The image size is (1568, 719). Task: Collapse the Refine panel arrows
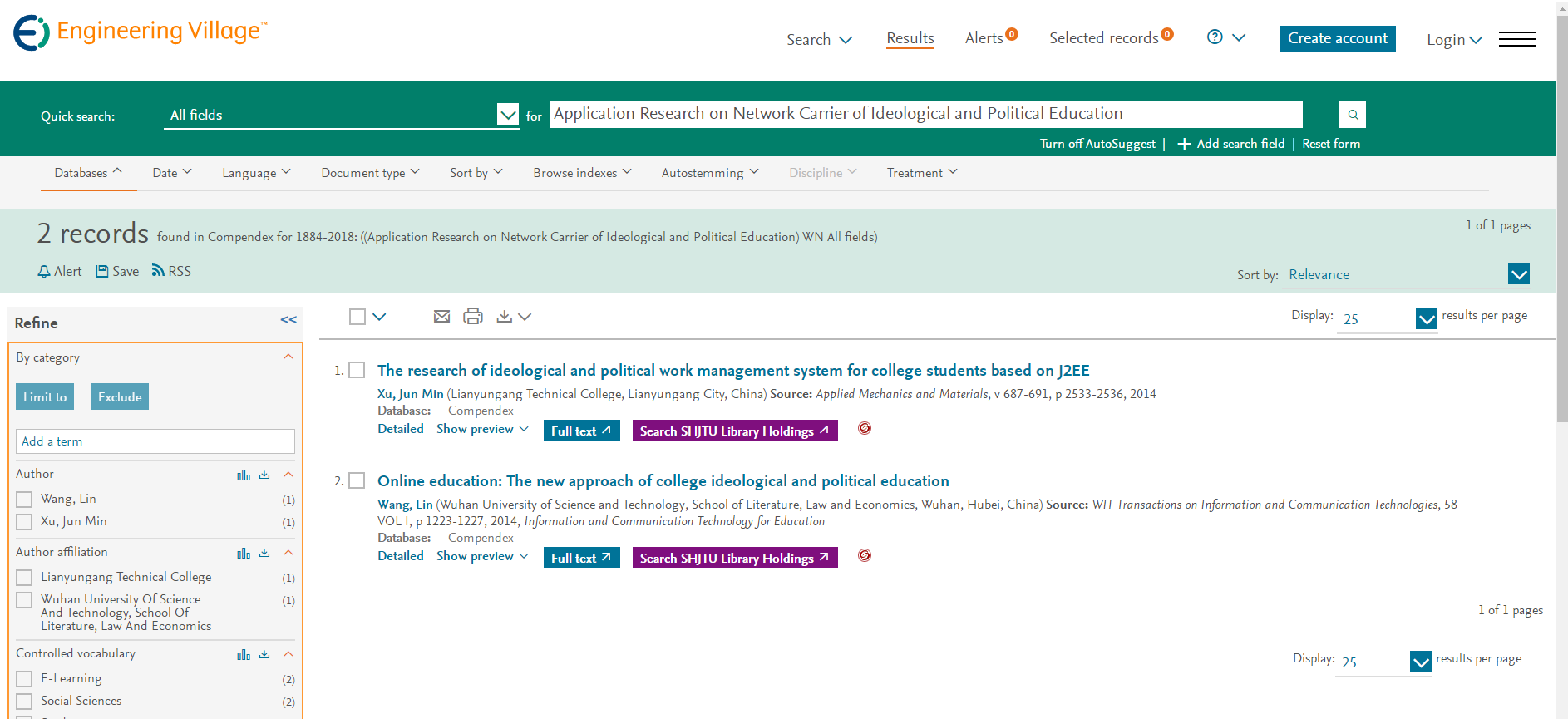coord(288,320)
